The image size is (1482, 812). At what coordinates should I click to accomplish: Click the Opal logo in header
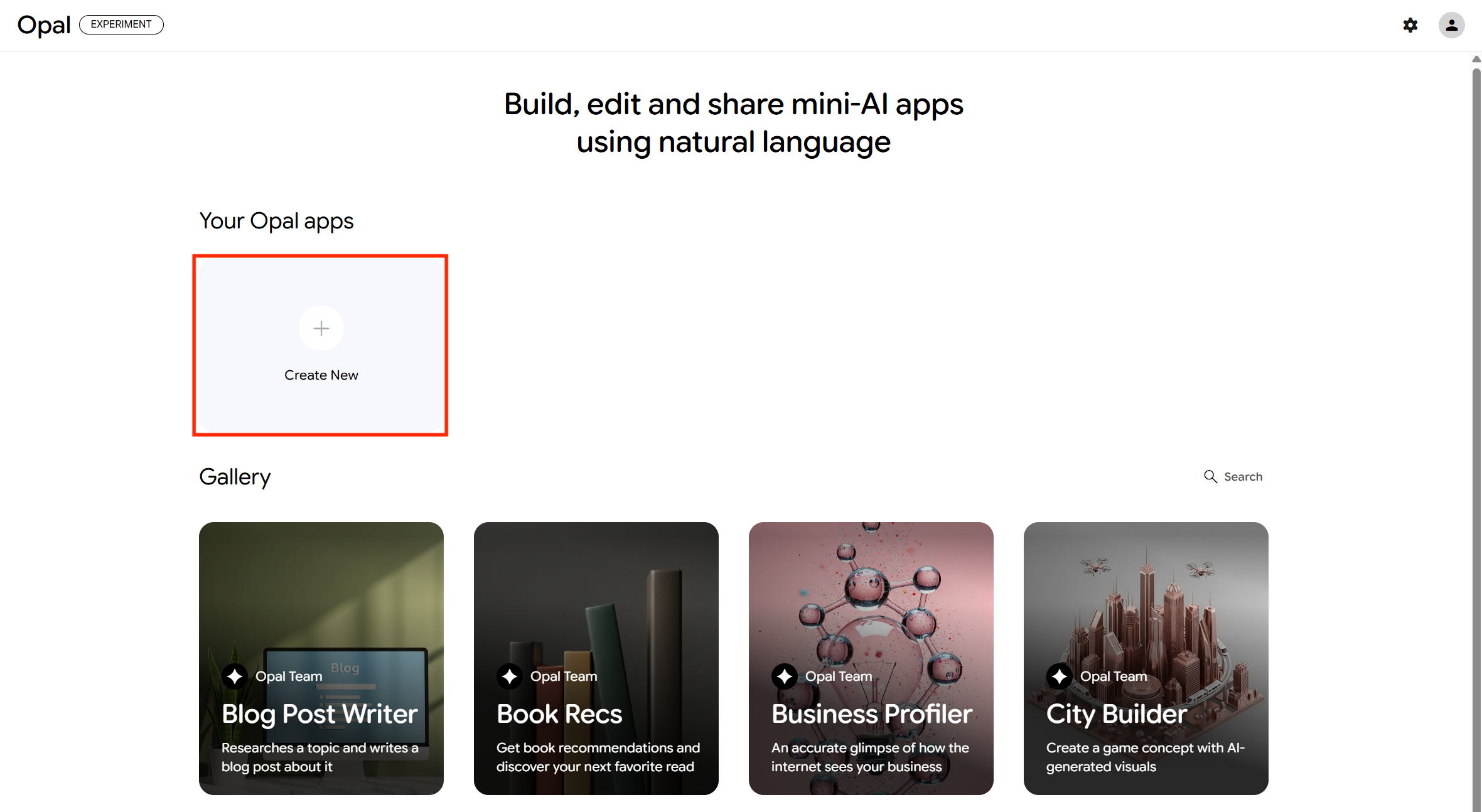point(44,25)
